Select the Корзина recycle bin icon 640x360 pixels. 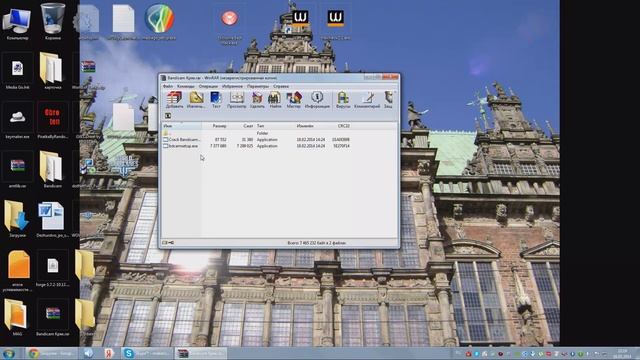(x=53, y=22)
